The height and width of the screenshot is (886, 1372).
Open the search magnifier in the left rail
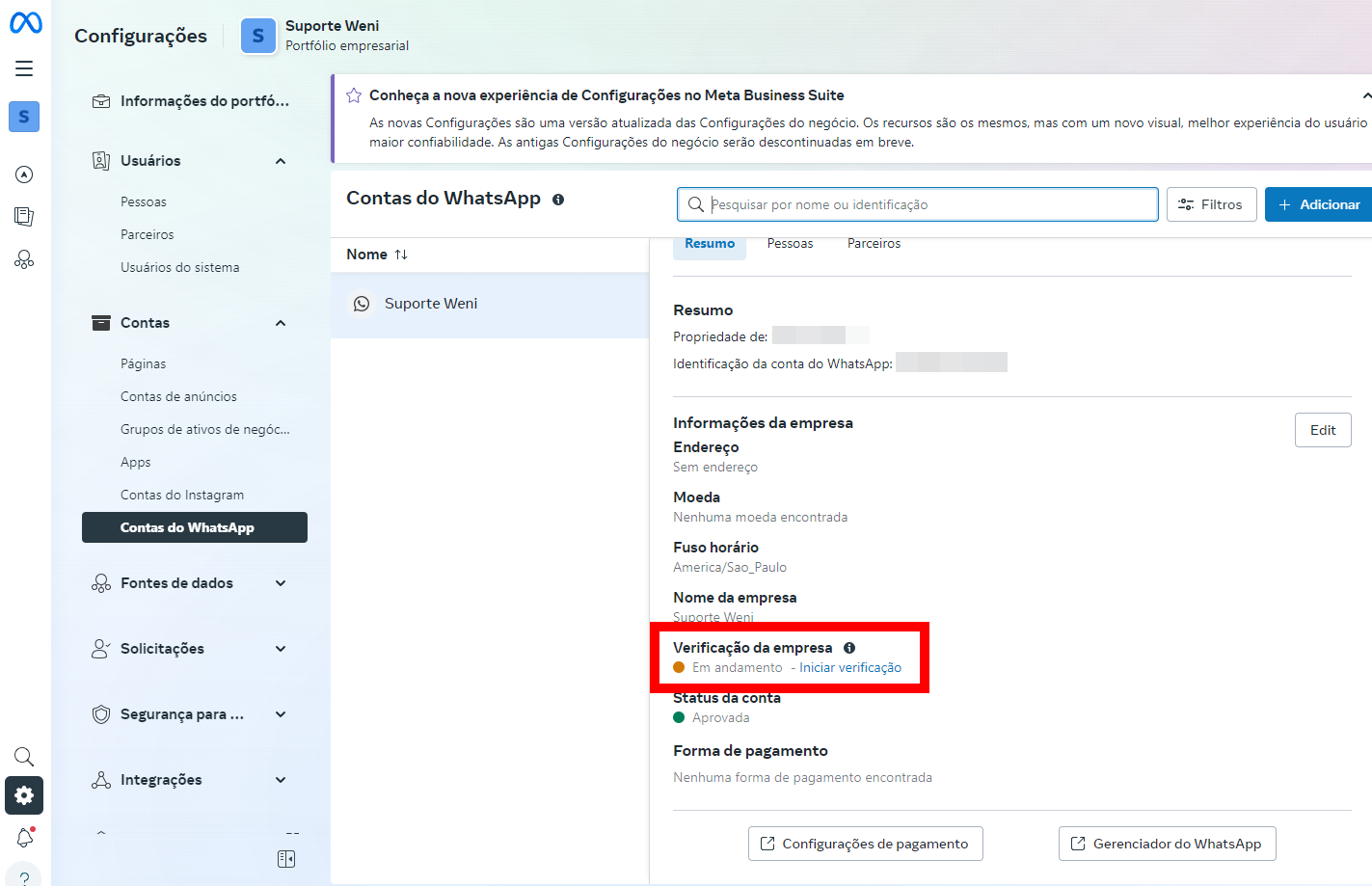pyautogui.click(x=23, y=756)
